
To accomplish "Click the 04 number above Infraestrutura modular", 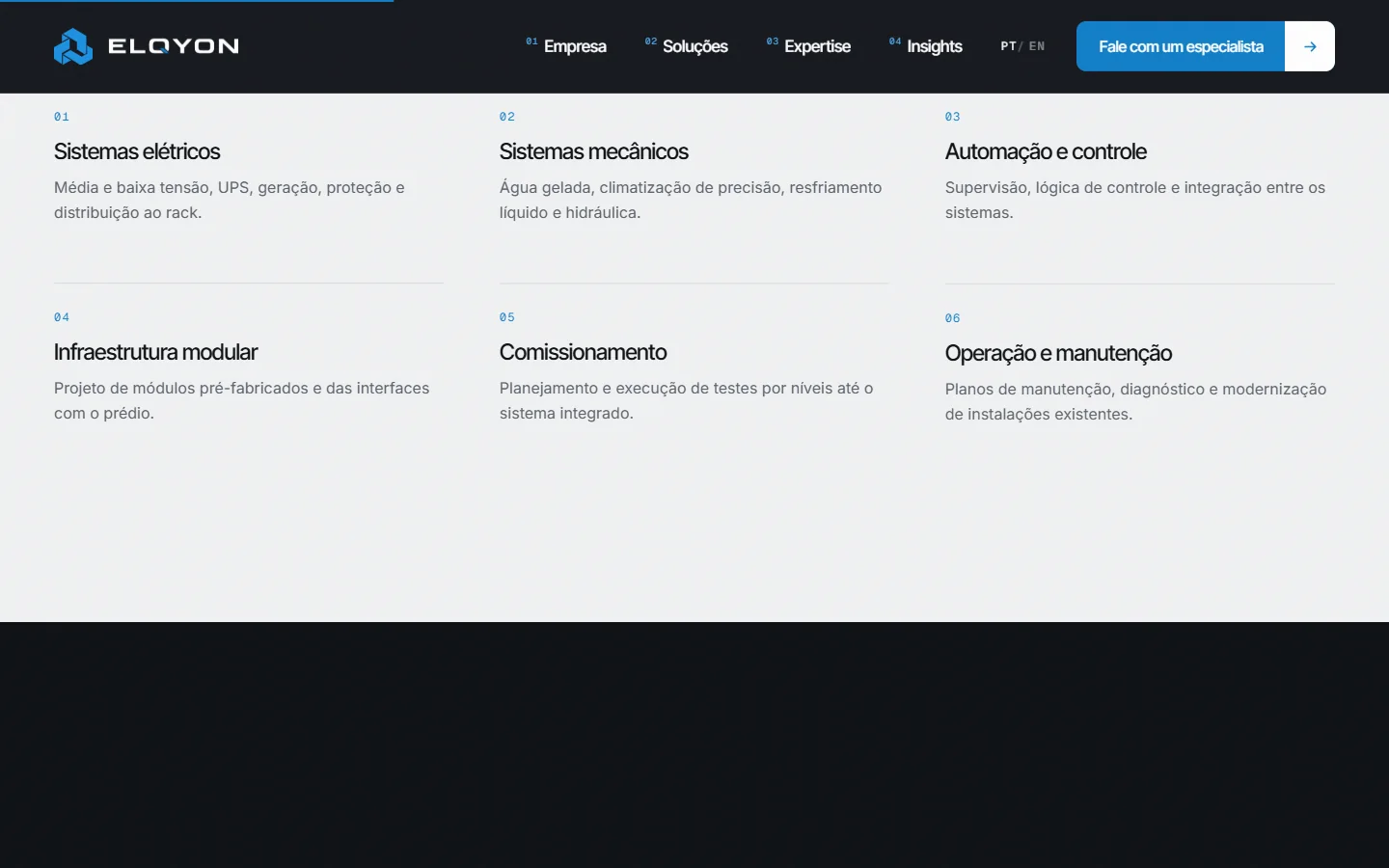I will pyautogui.click(x=62, y=317).
